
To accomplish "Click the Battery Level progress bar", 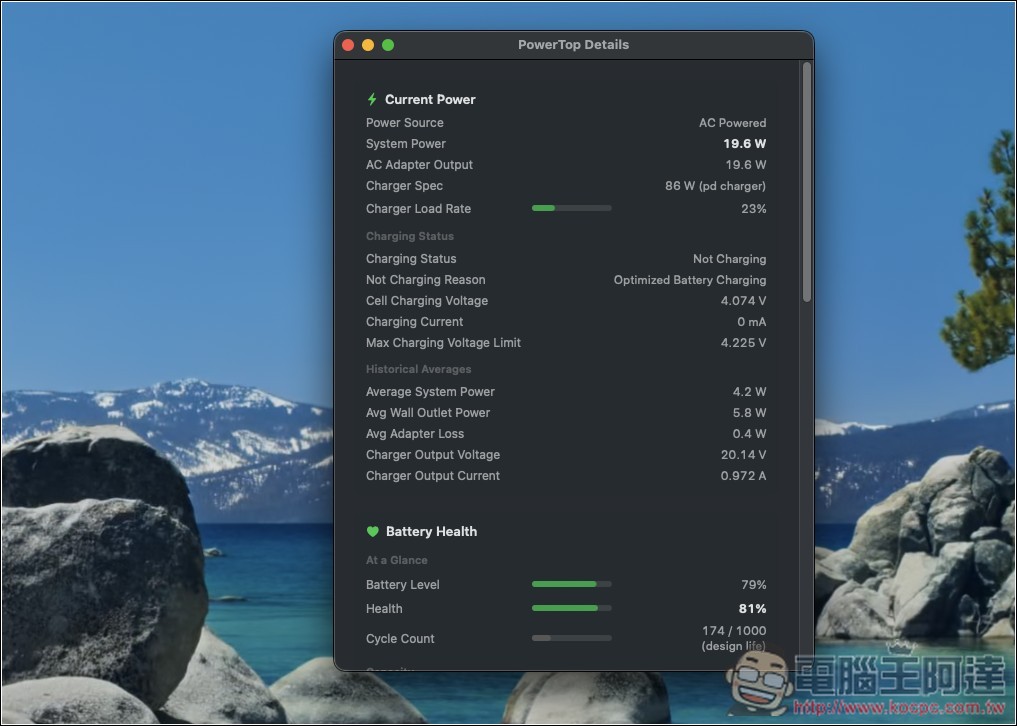I will 571,584.
